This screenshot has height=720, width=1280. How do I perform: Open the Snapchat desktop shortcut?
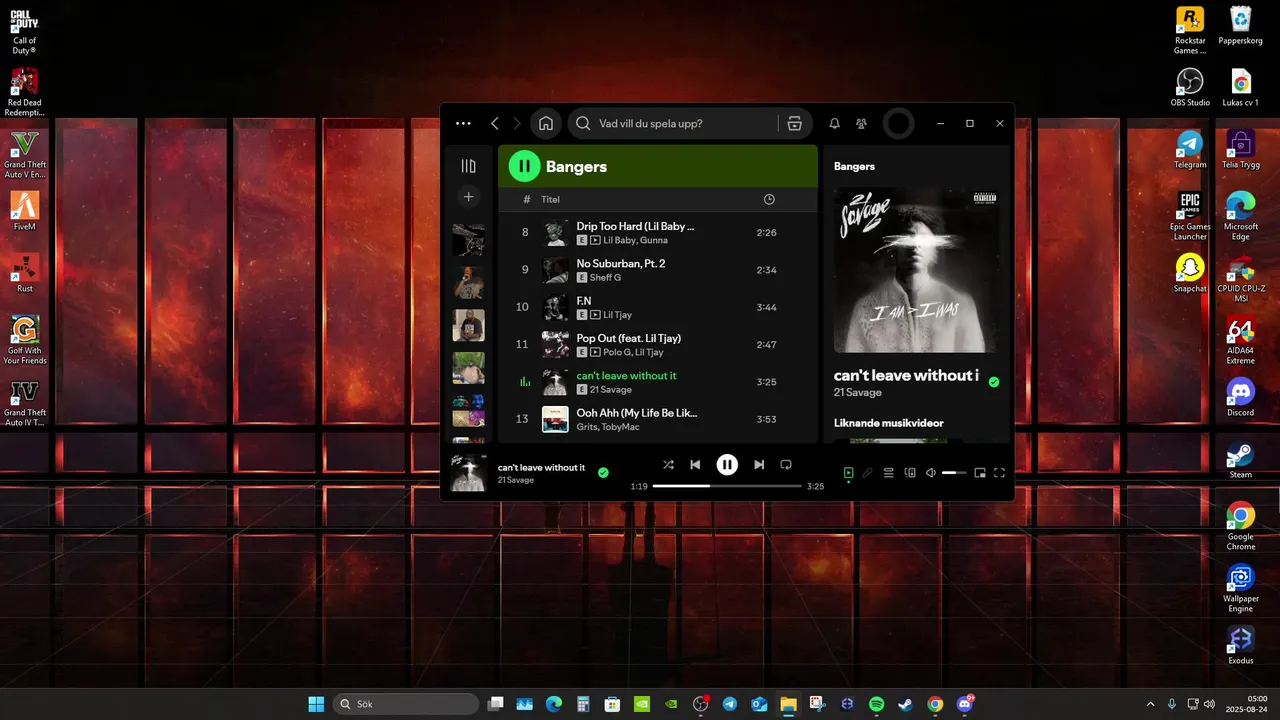coord(1190,273)
